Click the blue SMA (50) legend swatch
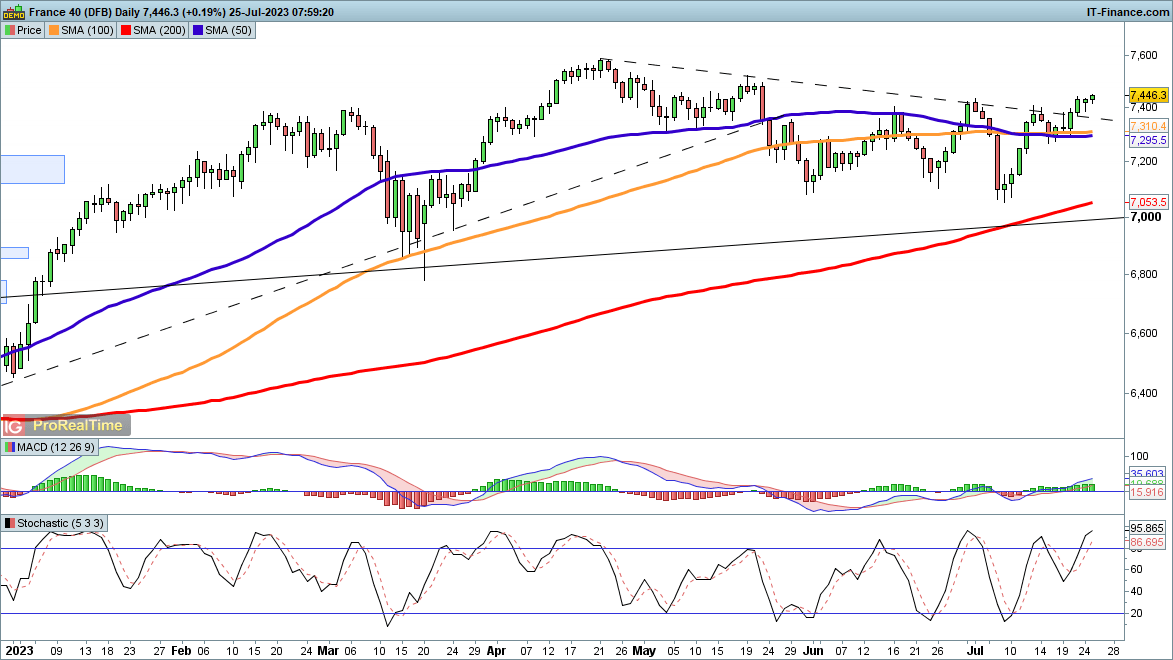1173x660 pixels. pyautogui.click(x=197, y=30)
